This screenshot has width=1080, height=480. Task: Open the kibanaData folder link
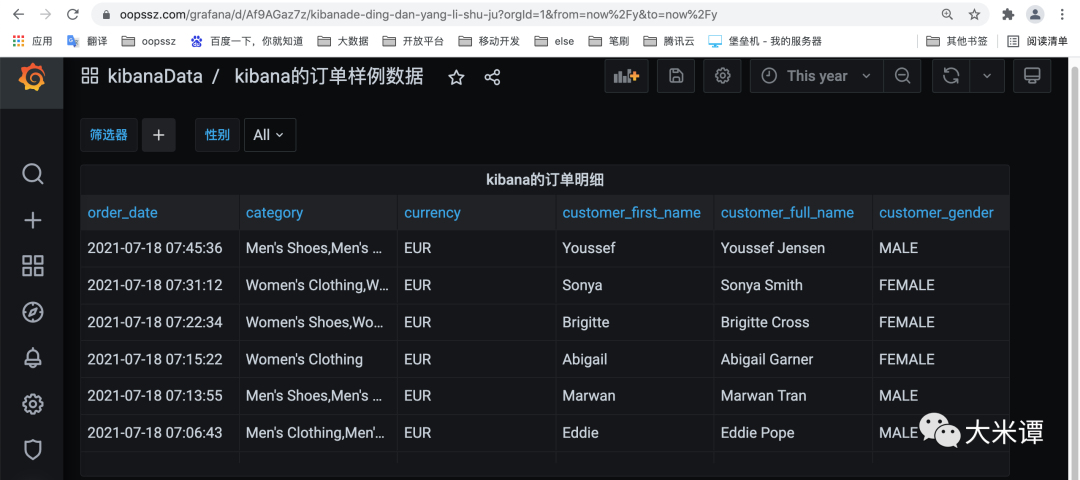pos(154,76)
